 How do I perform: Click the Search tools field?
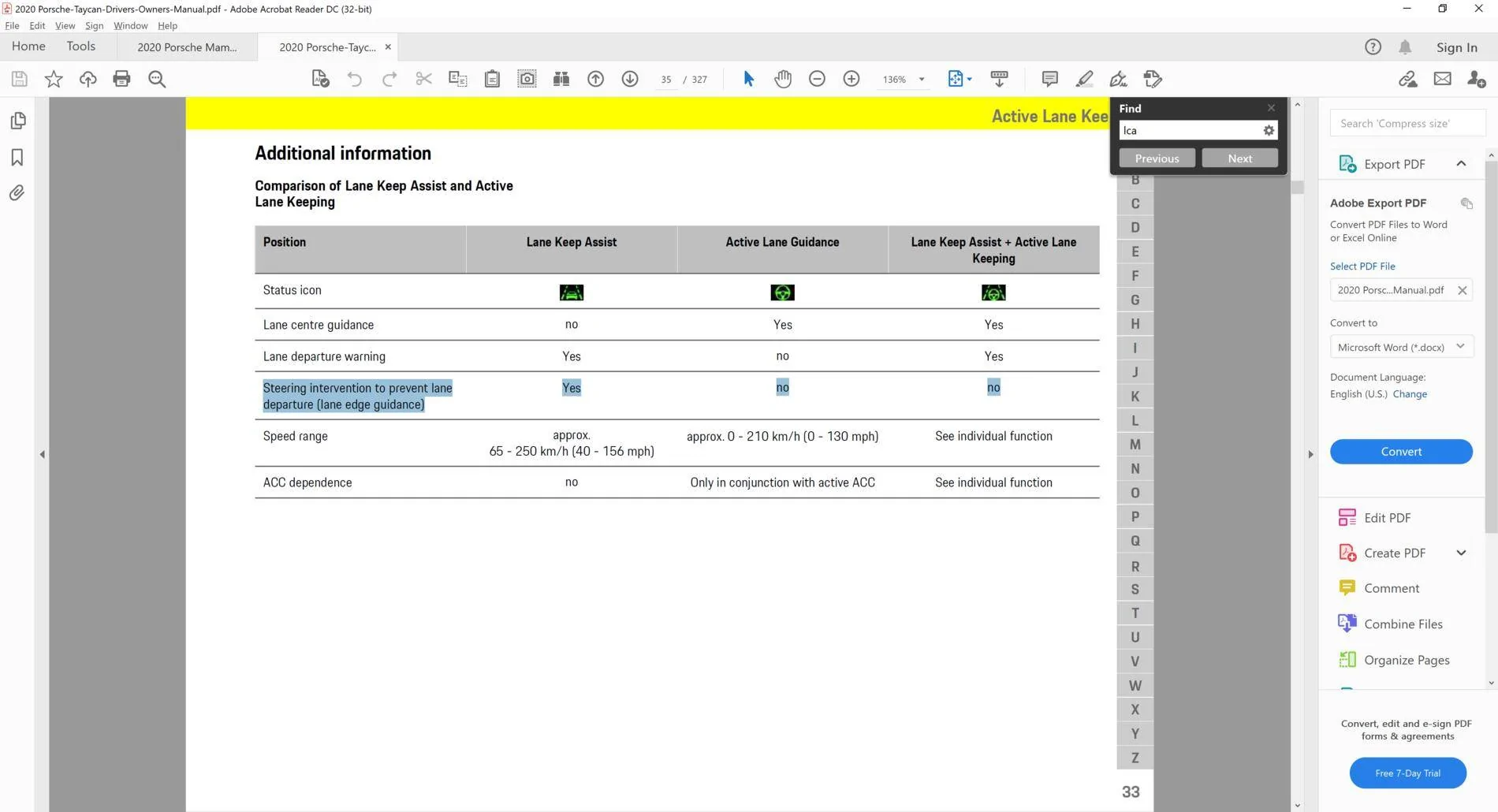coord(1407,124)
